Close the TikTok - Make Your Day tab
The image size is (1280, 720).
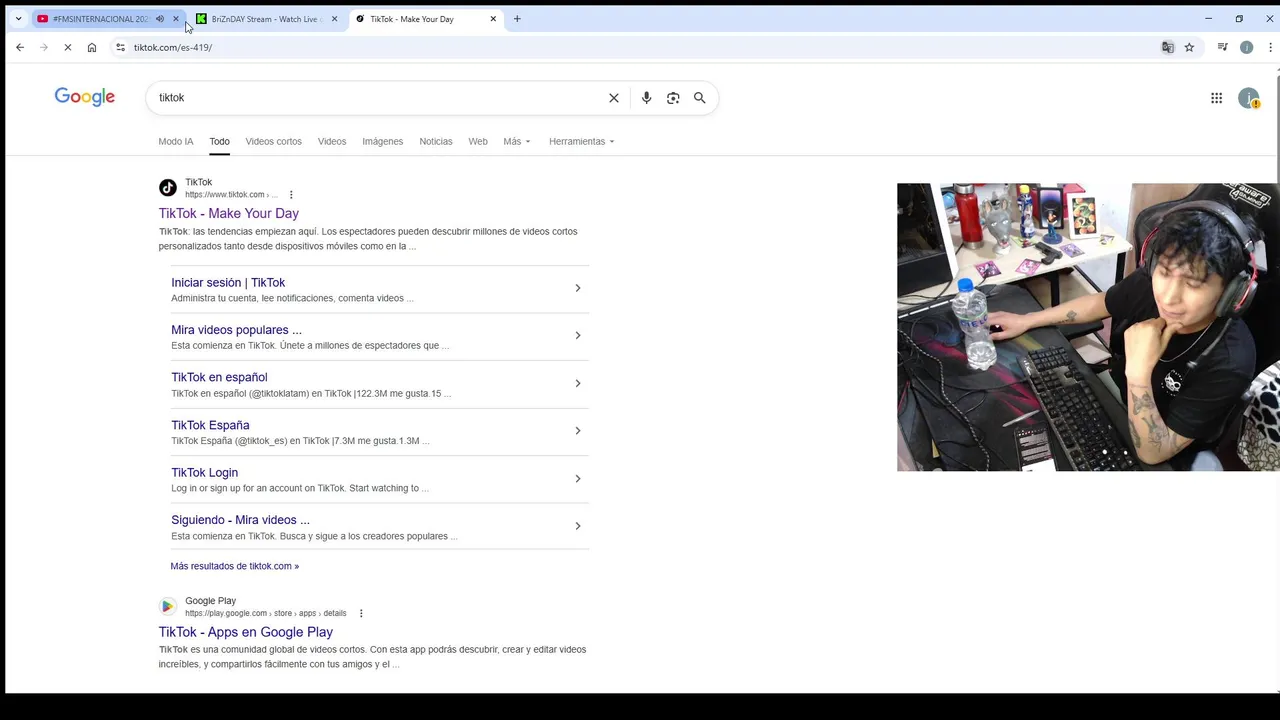[493, 19]
